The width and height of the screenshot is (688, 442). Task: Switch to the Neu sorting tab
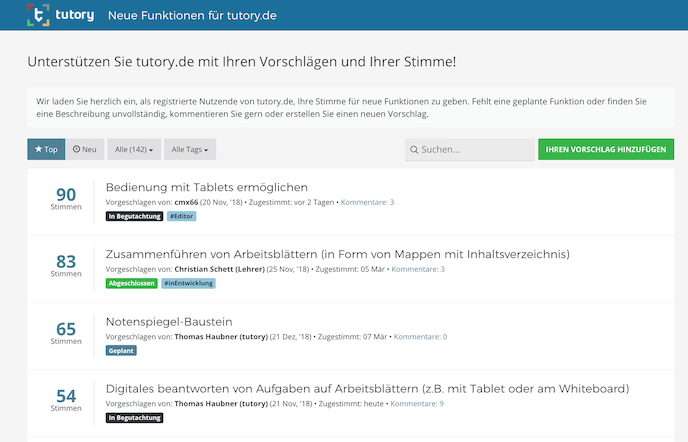click(x=85, y=150)
